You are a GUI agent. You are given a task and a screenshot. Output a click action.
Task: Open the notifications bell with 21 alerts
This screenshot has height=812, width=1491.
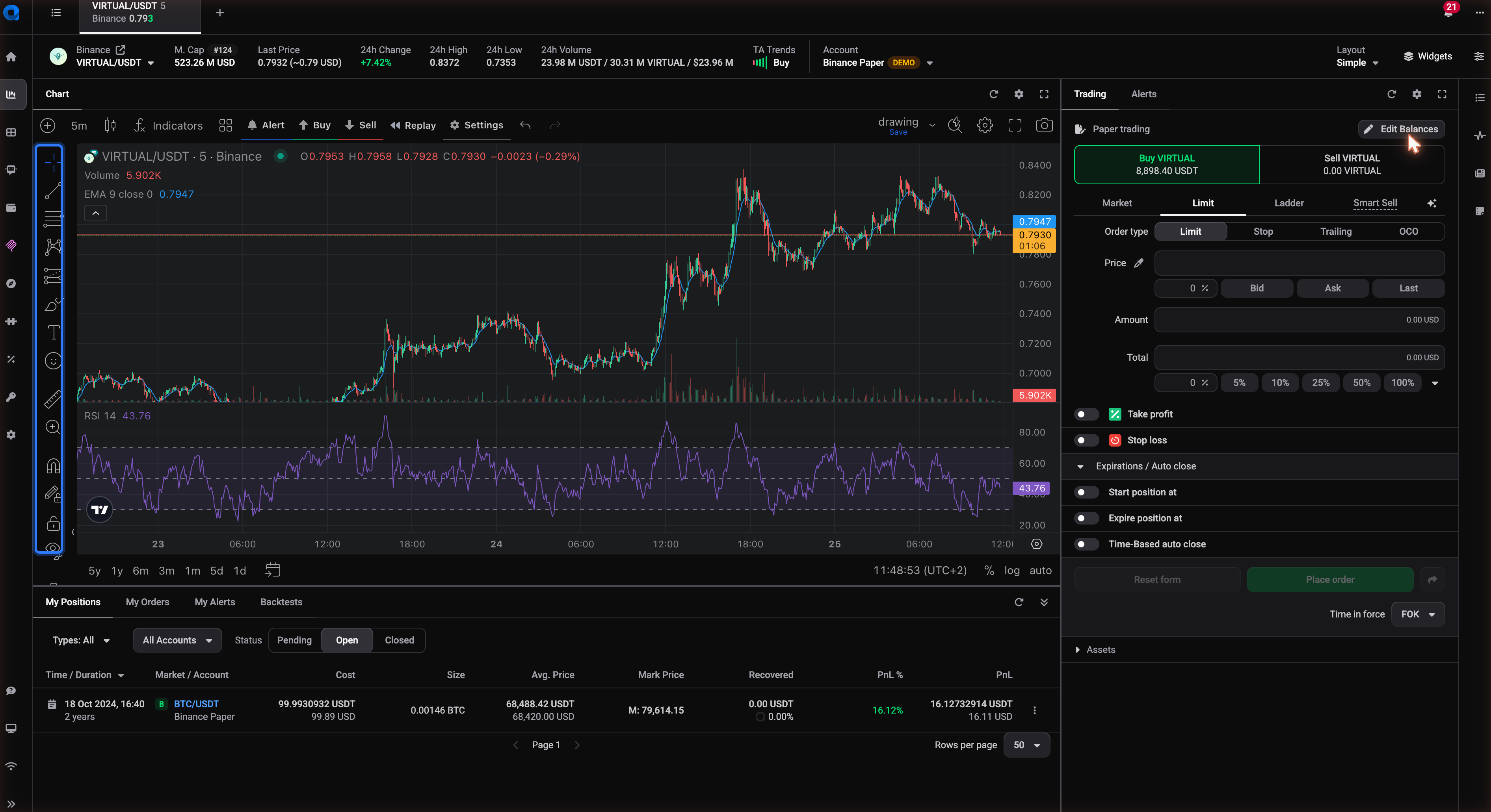point(1448,11)
